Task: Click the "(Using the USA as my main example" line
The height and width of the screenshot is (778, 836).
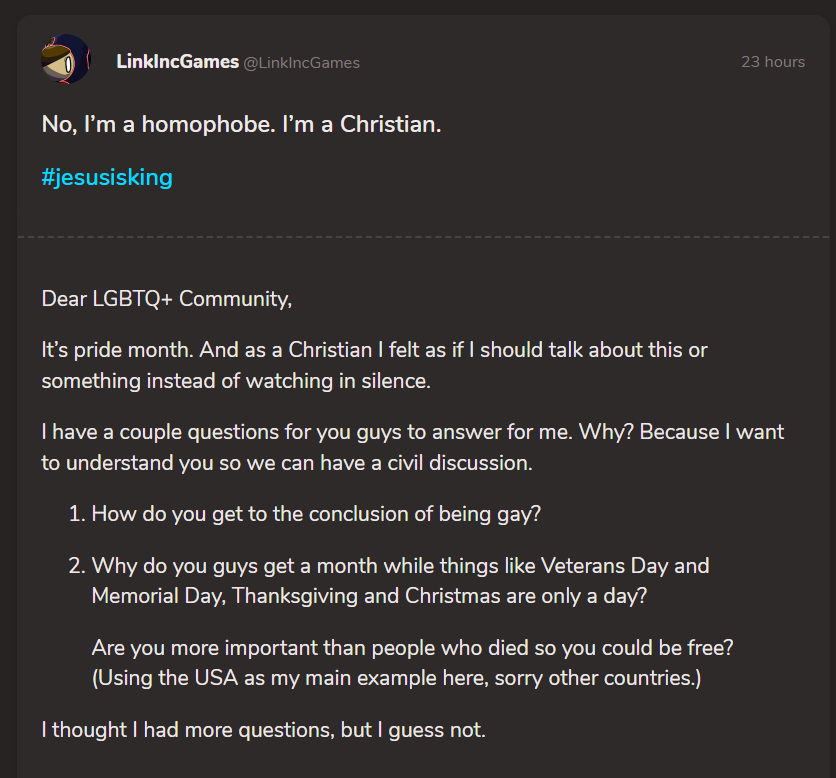Action: click(x=397, y=678)
